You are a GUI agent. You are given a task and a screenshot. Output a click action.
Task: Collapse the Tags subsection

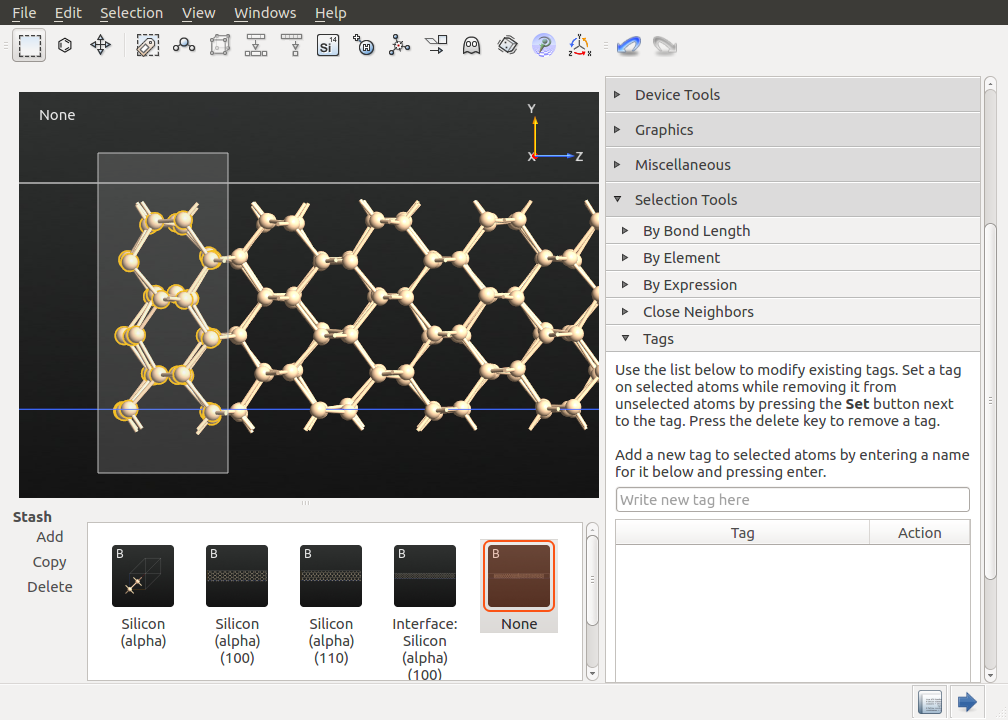[793, 339]
